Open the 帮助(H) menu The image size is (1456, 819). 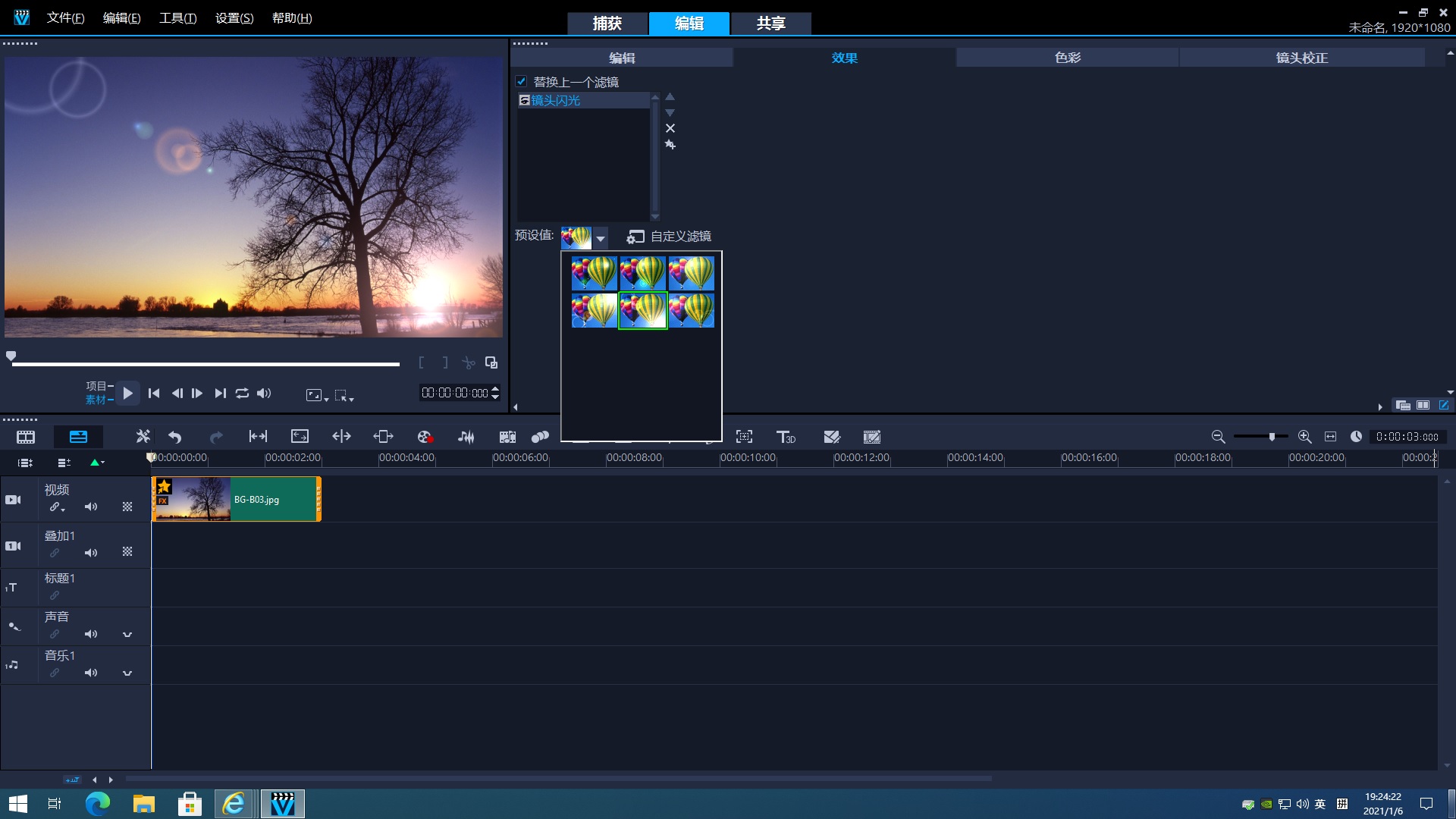(x=292, y=17)
